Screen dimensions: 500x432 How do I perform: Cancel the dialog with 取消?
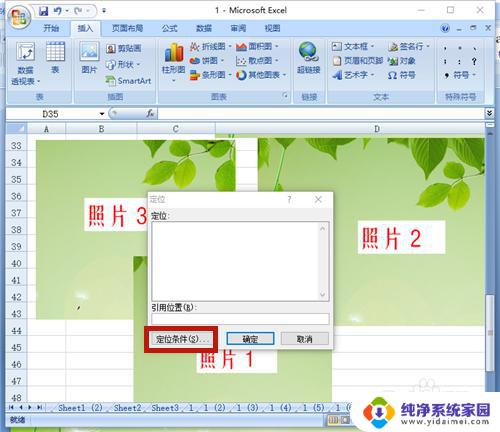tap(305, 339)
